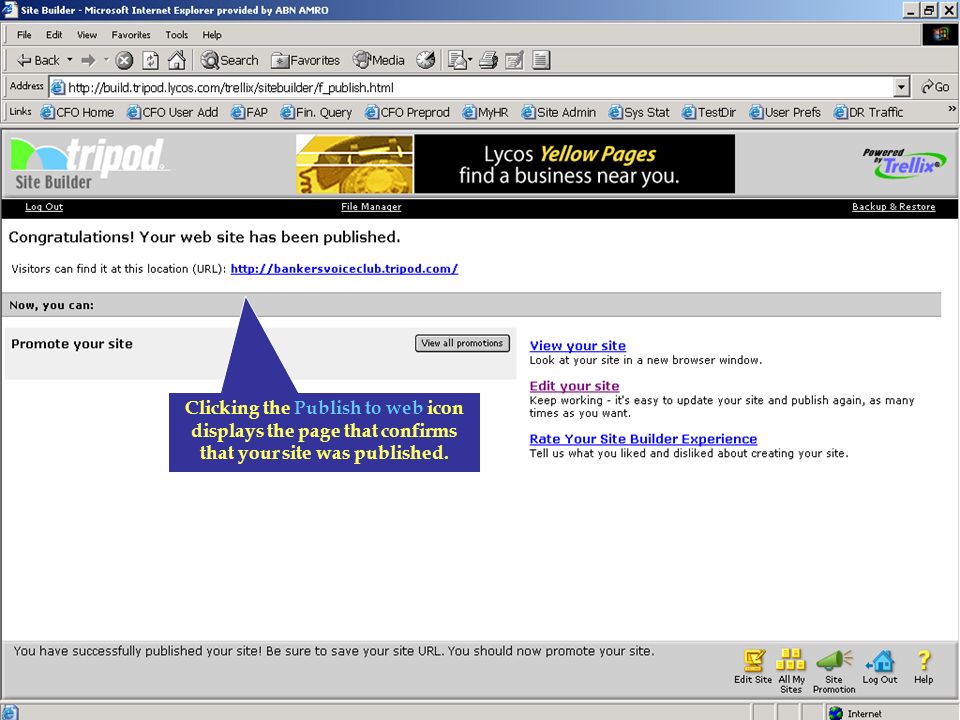The image size is (960, 720).
Task: Click the Edit your site link
Action: (574, 386)
